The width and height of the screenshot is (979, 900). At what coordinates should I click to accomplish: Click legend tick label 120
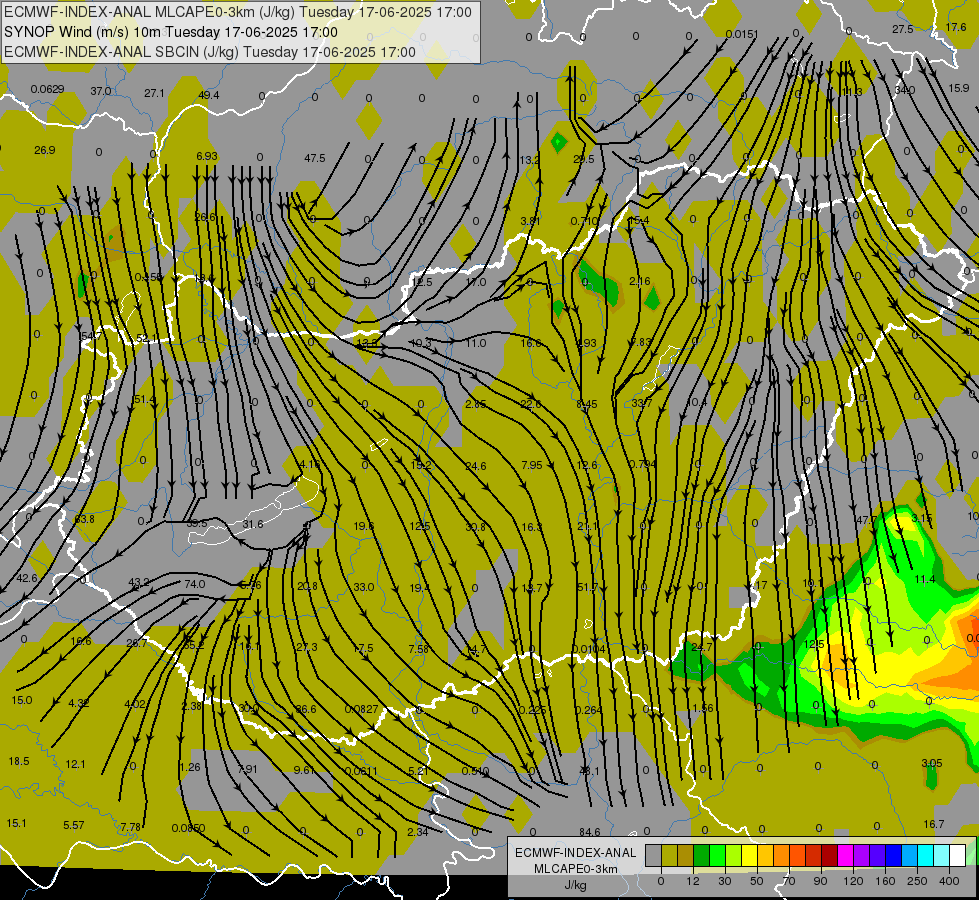tap(853, 881)
